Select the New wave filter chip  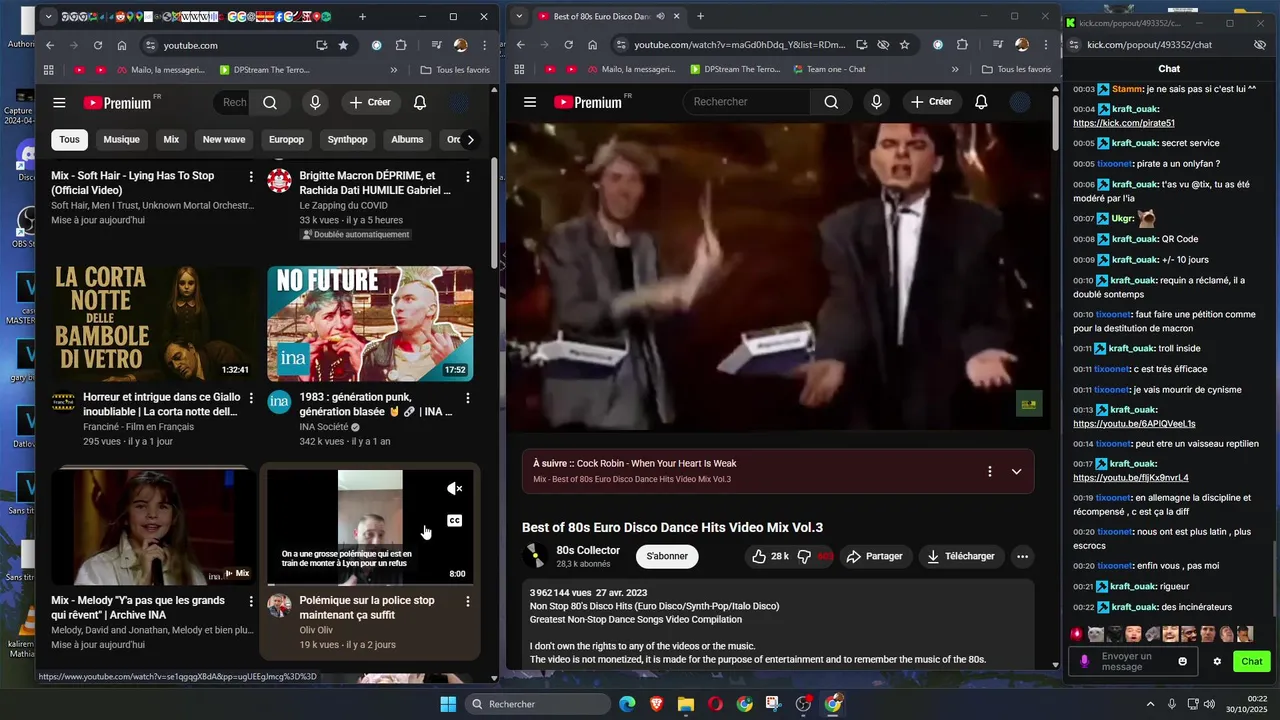(224, 140)
